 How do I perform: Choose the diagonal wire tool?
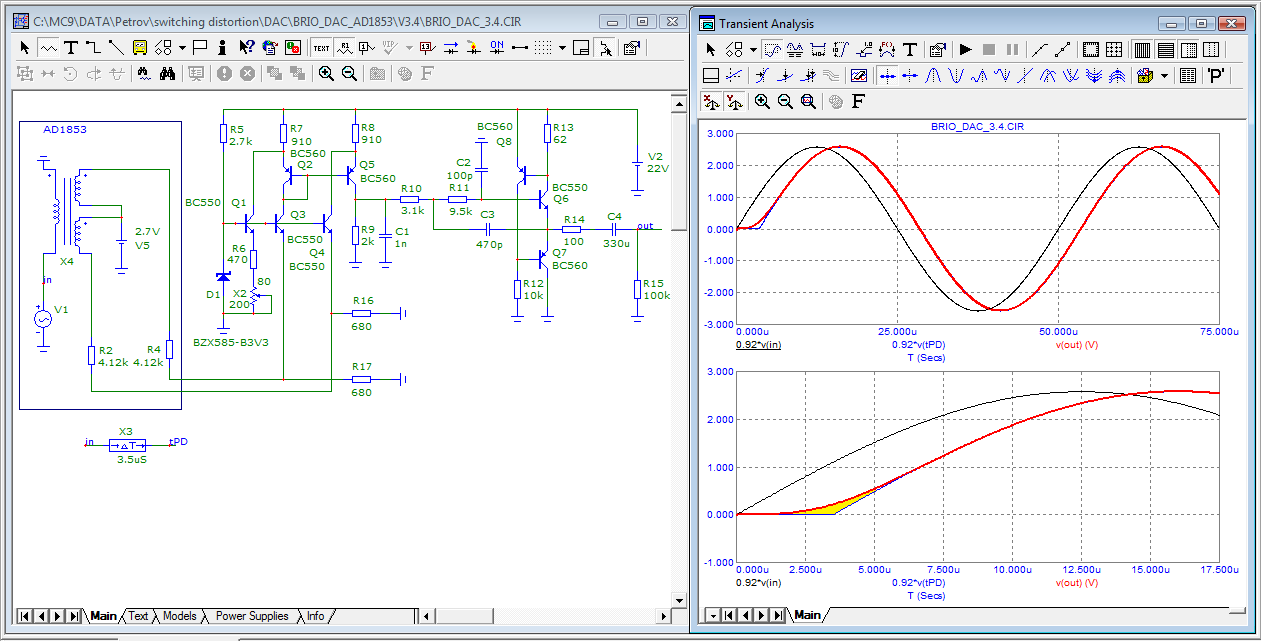[x=115, y=47]
